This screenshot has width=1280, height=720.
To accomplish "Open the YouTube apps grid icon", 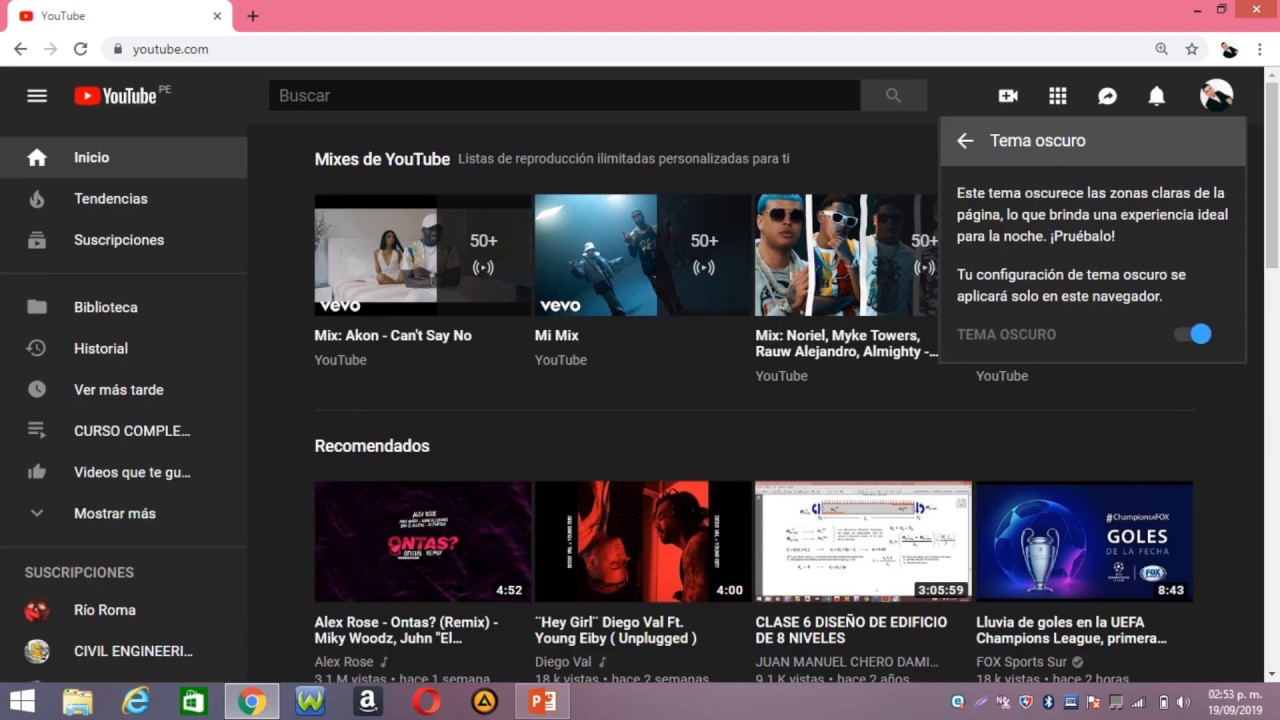I will [1058, 96].
